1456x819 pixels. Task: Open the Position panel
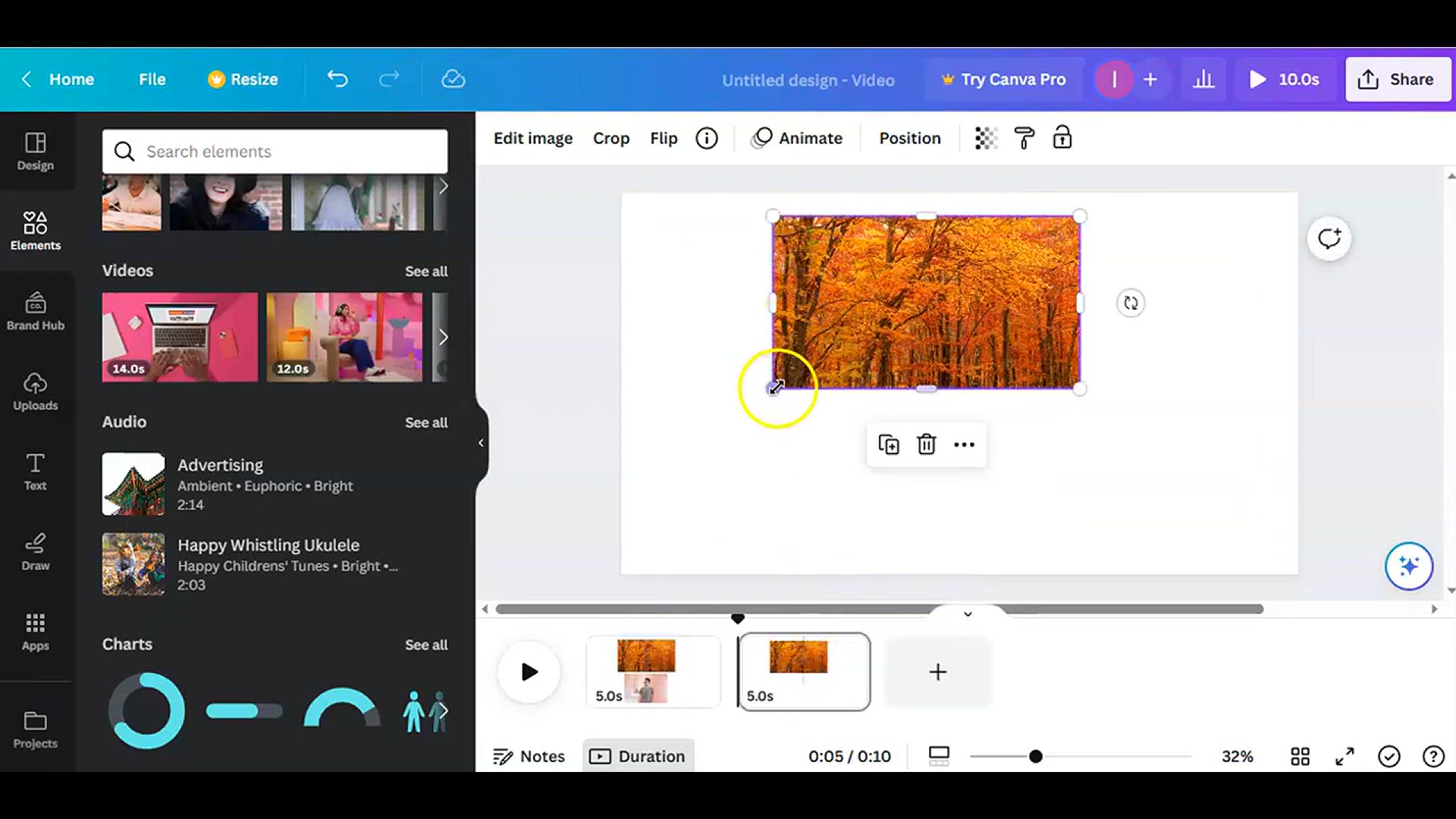[x=910, y=139]
